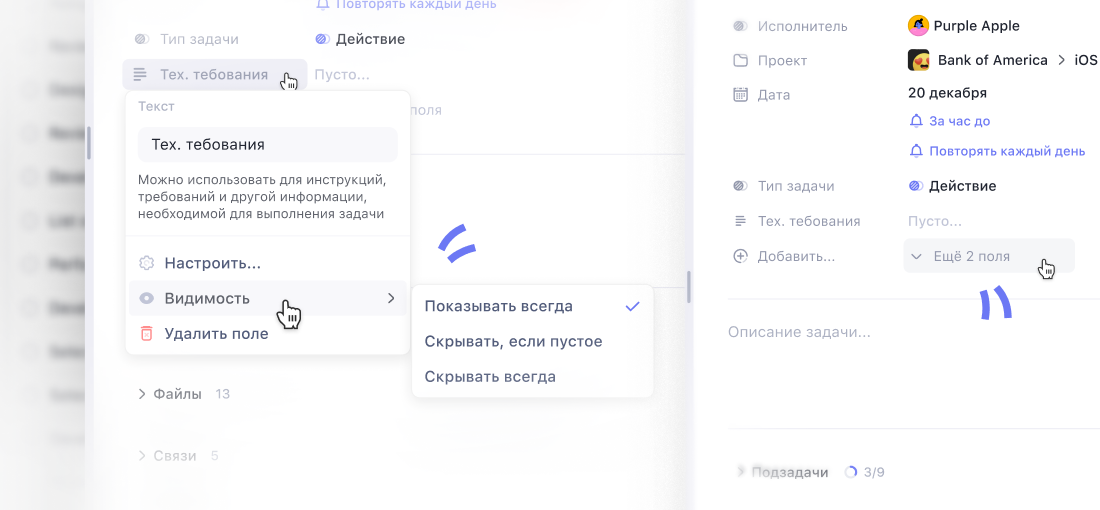Expand the Подзадачи section
This screenshot has width=1100, height=510.
(x=742, y=472)
